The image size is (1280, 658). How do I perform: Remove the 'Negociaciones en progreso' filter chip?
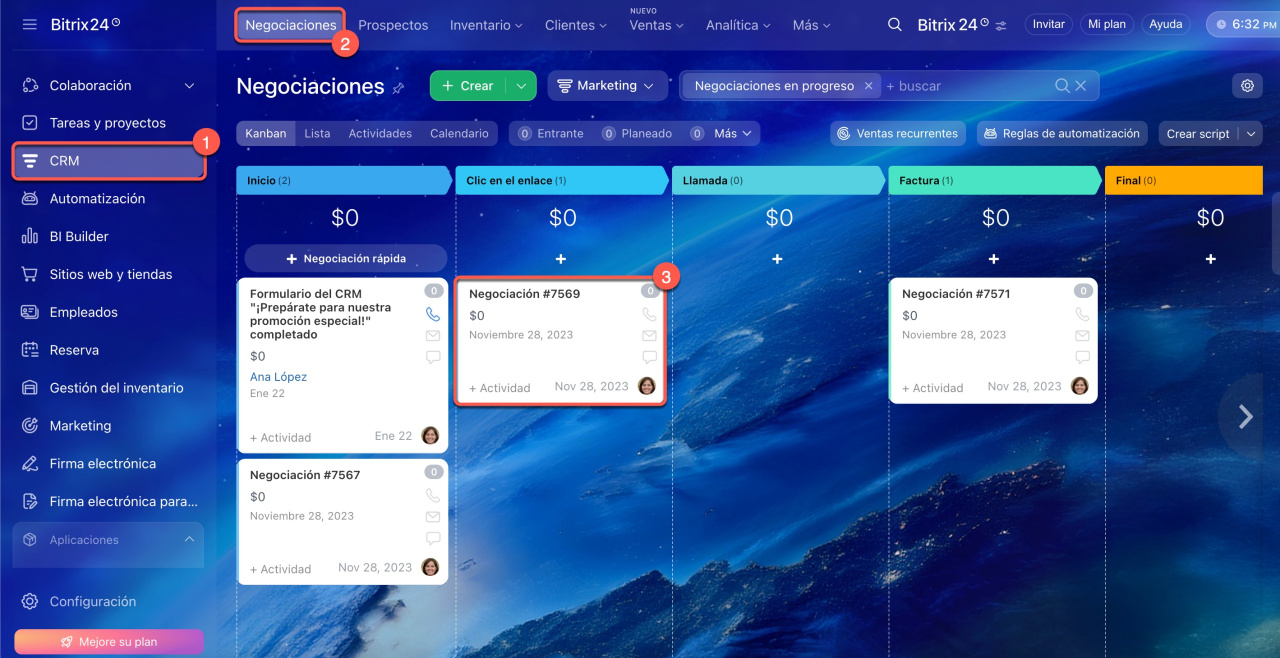click(868, 86)
